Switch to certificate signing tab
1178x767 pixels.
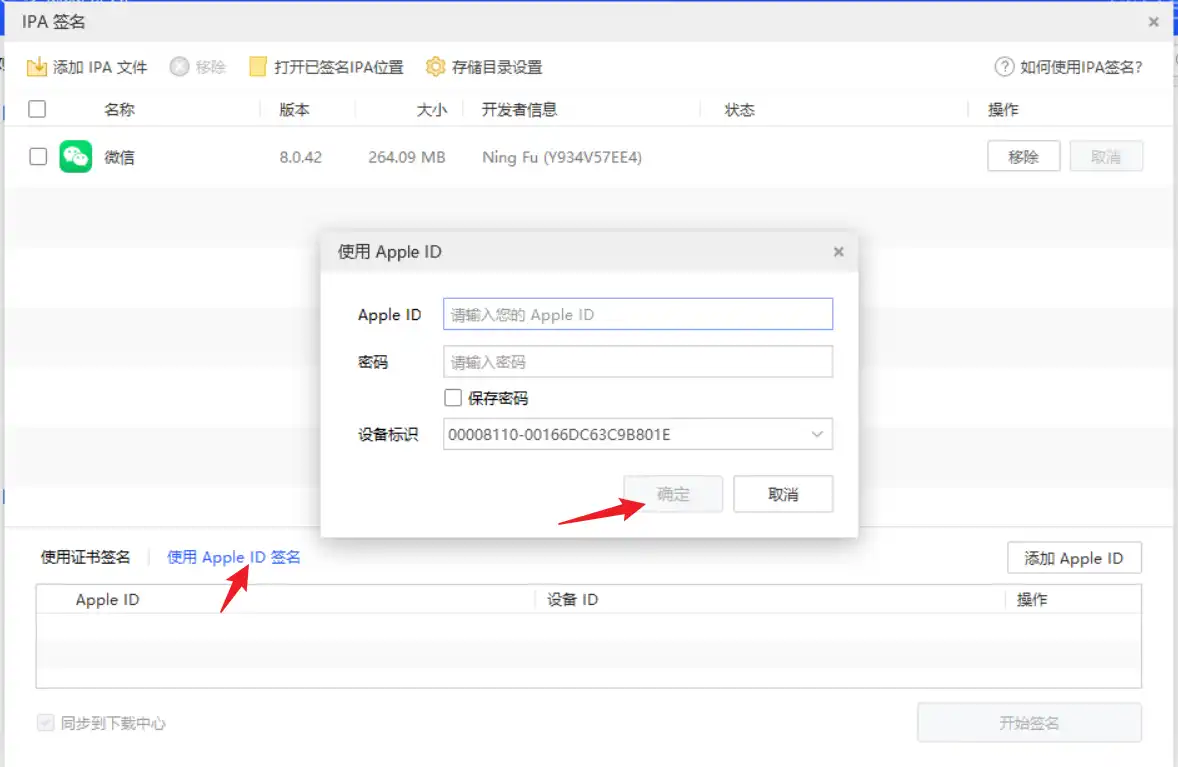pos(85,557)
